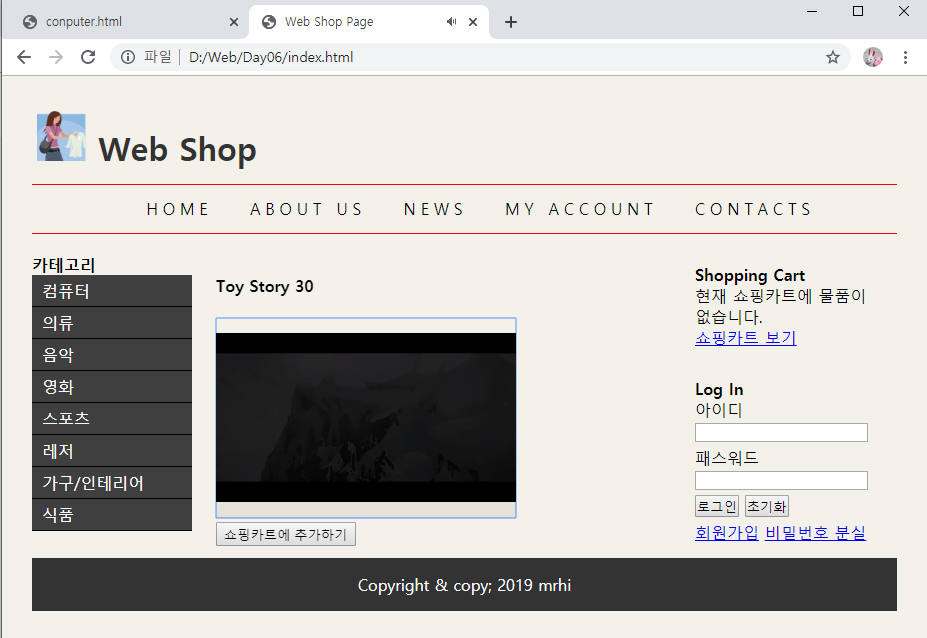Click the address bar URL
The height and width of the screenshot is (638, 927).
click(x=271, y=57)
